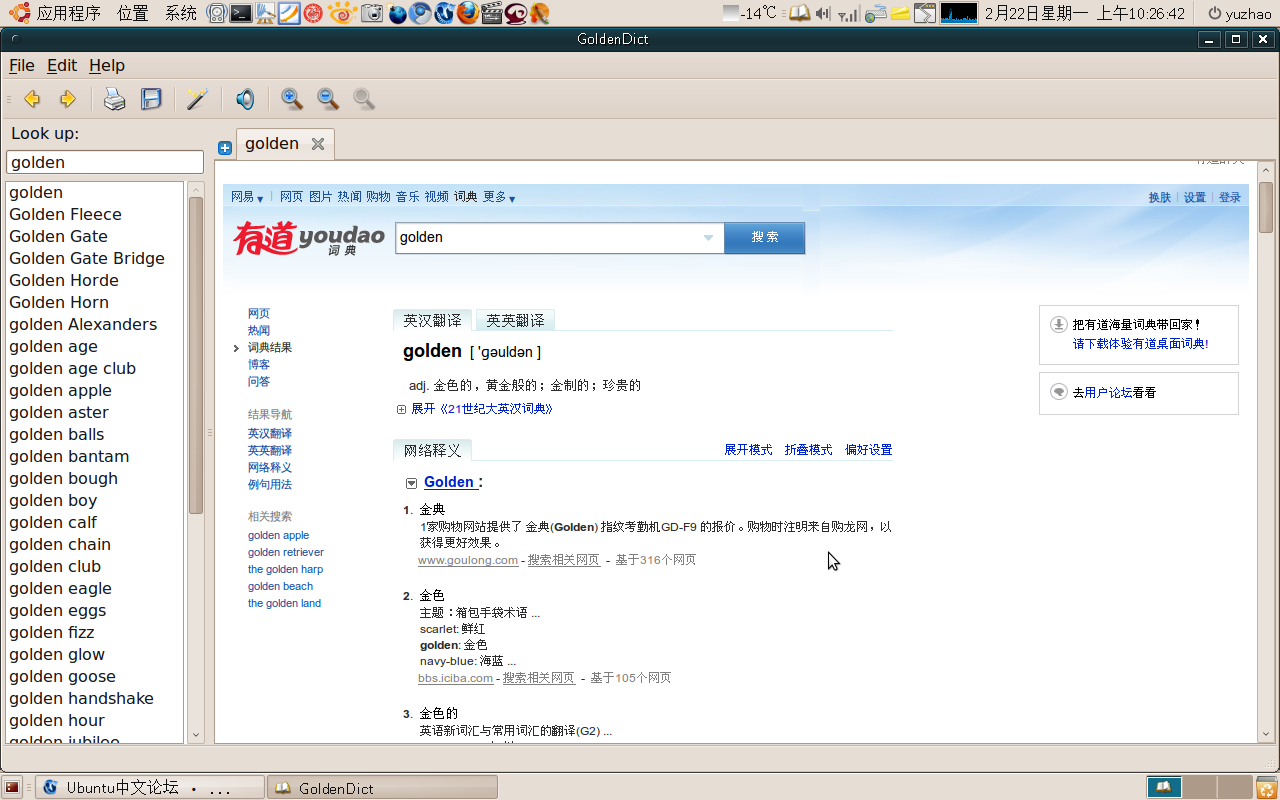Zoom out with the minus magnifier icon
The width and height of the screenshot is (1280, 800).
[328, 99]
